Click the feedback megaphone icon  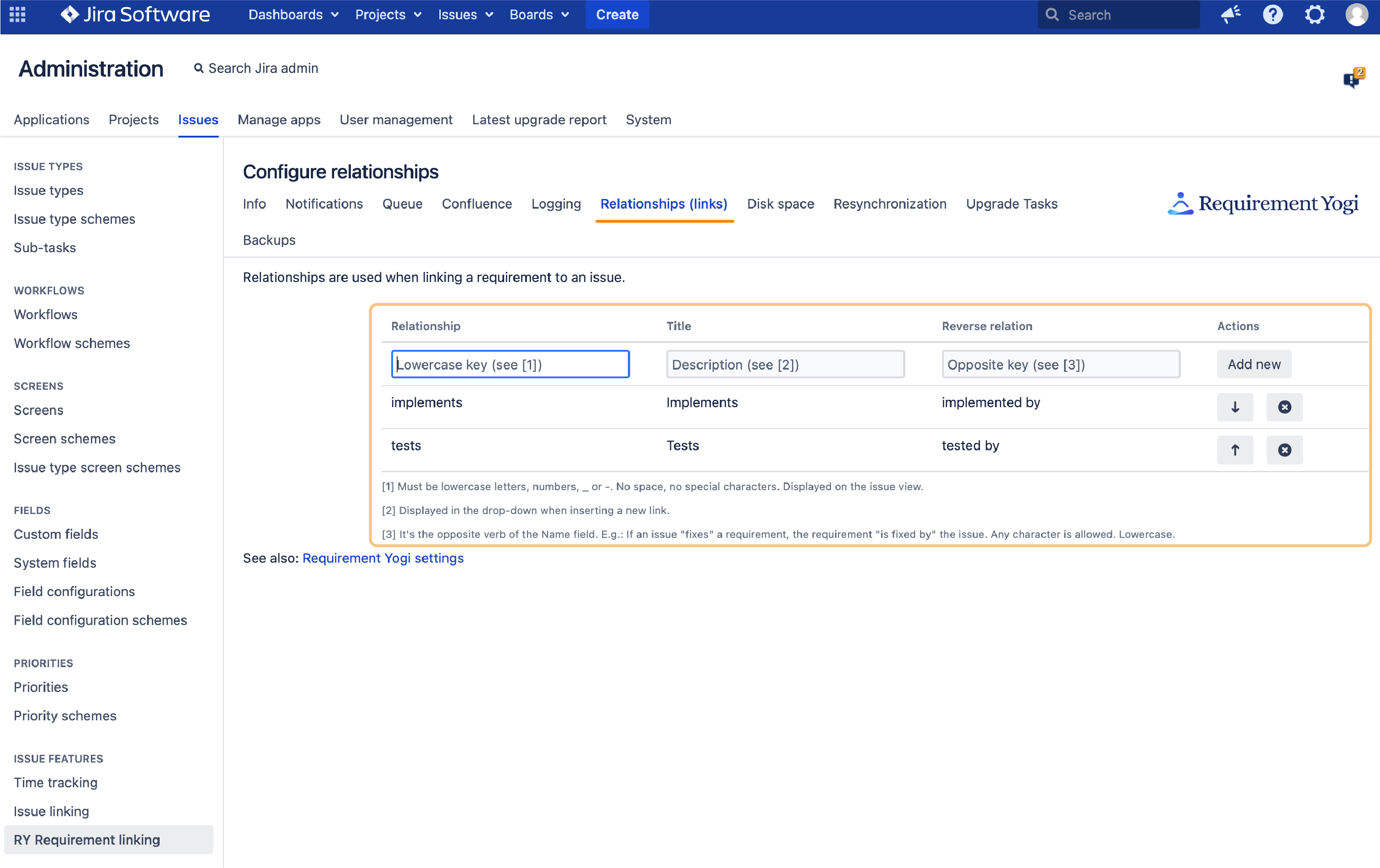(1230, 14)
